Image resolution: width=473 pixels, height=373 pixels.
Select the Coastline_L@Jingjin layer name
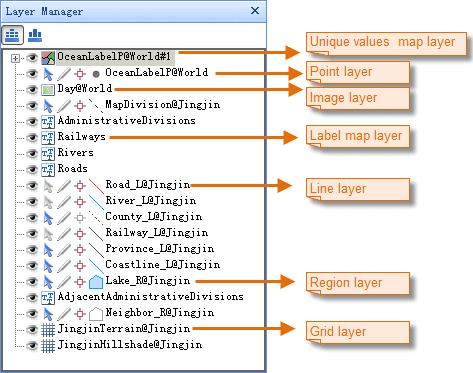163,265
